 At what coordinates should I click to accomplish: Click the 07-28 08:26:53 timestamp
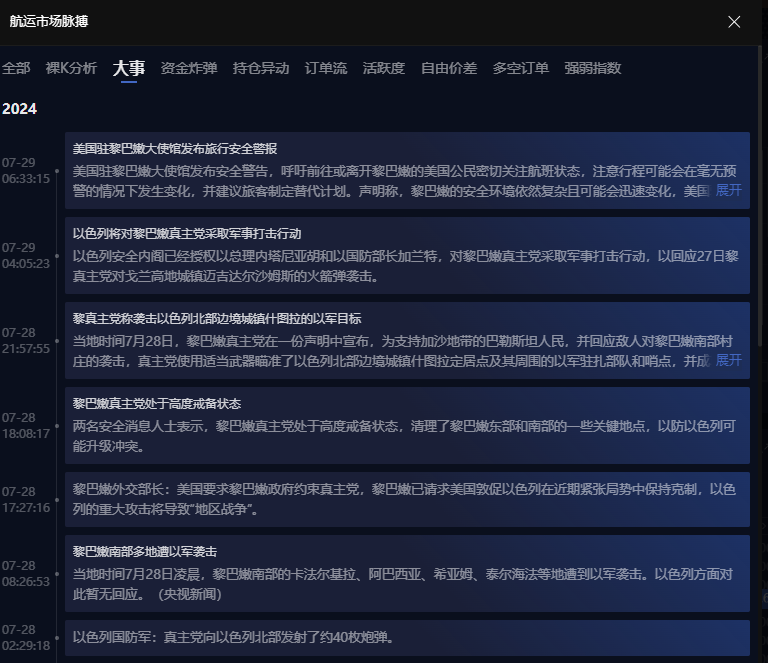25,573
